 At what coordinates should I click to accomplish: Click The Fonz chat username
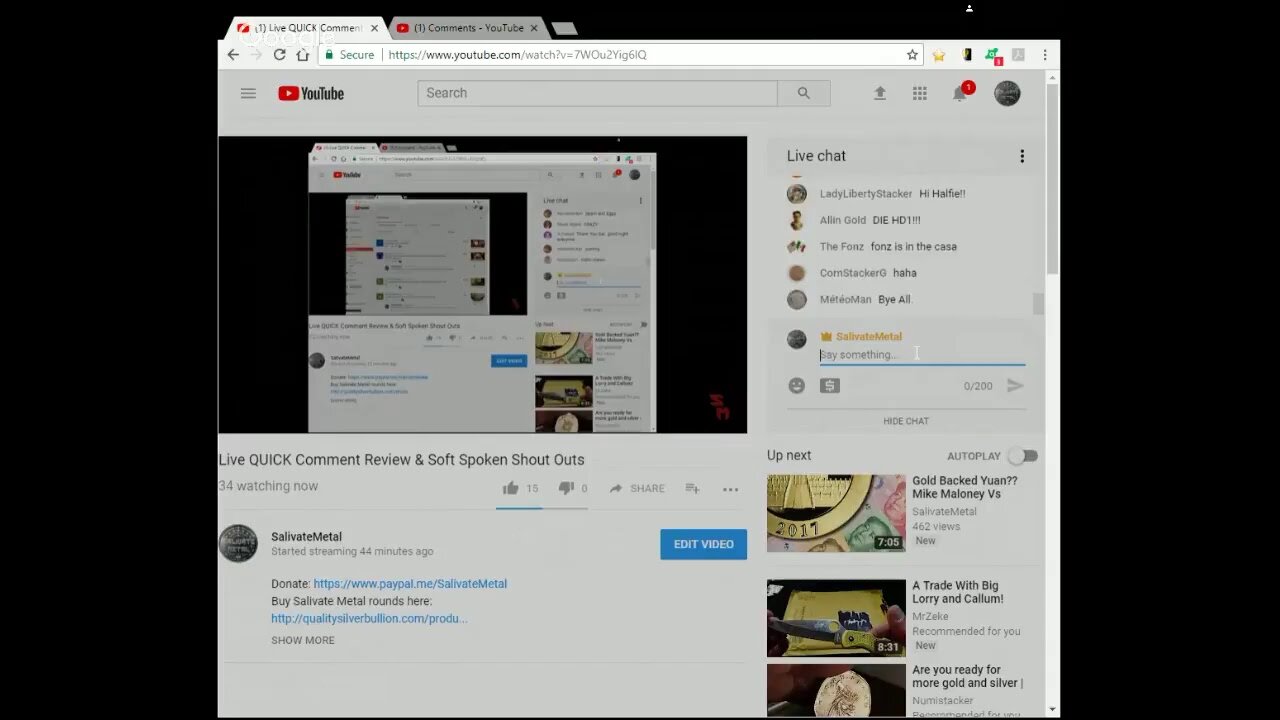tap(842, 246)
